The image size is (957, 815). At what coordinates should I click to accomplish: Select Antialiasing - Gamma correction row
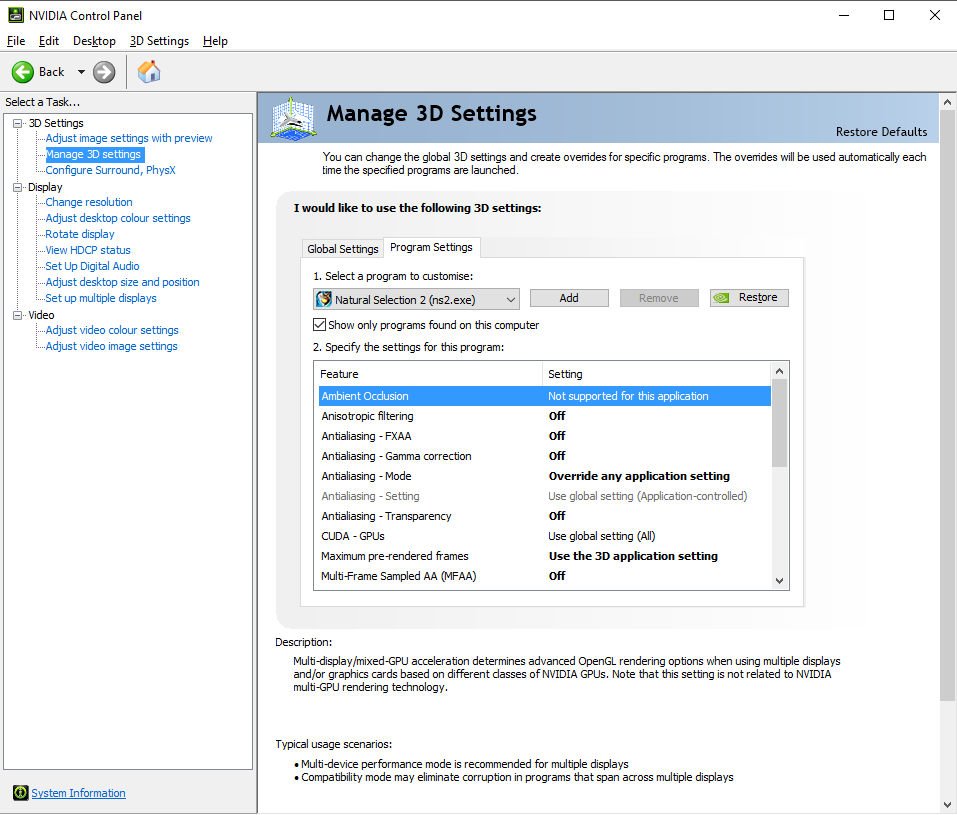[544, 456]
